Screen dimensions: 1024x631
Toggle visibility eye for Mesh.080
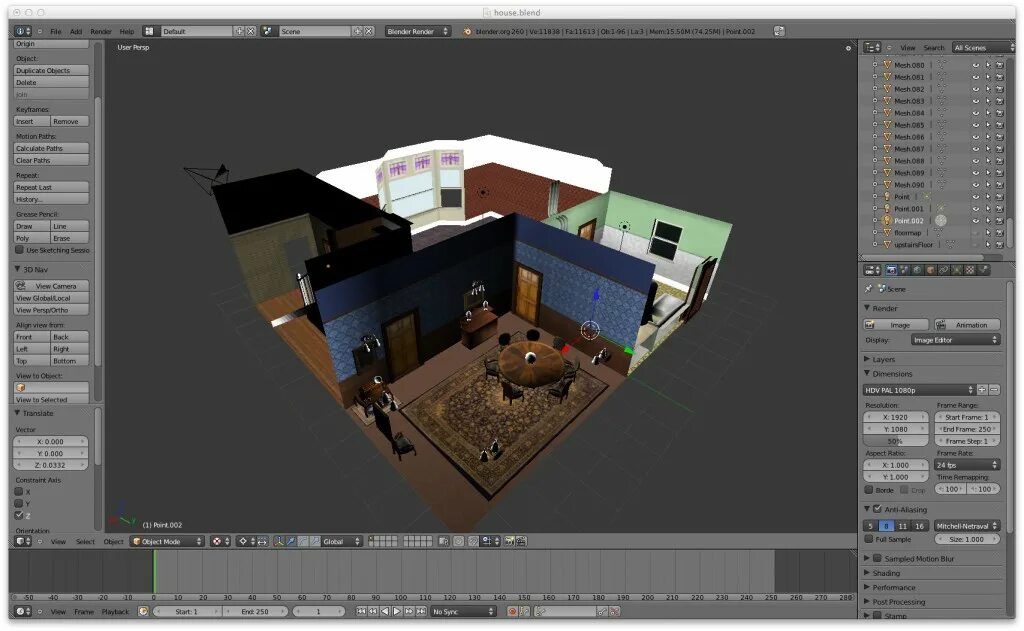(976, 65)
